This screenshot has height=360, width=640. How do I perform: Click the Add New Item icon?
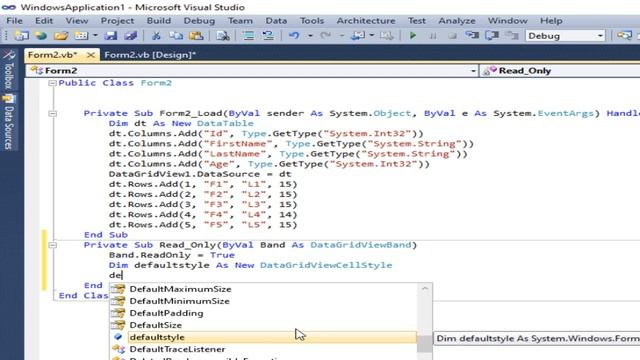81,36
